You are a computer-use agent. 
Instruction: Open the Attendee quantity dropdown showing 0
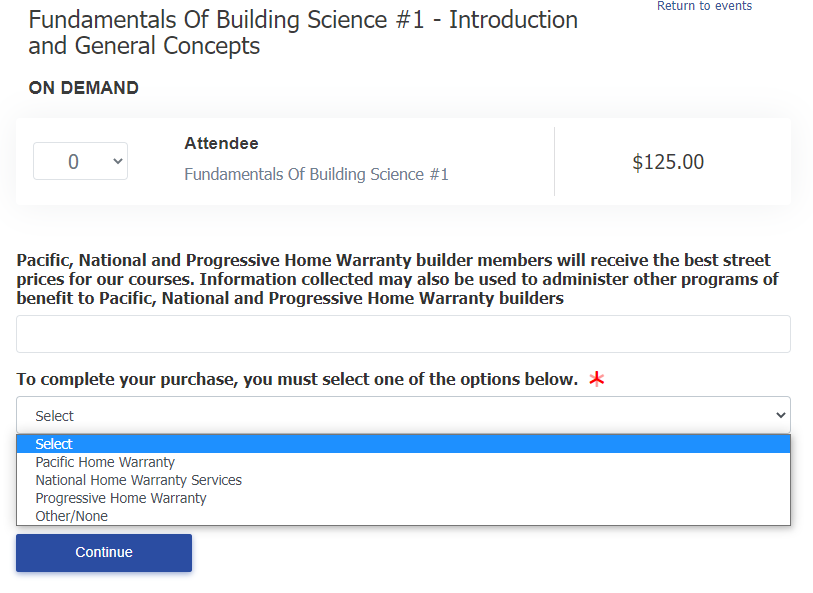click(80, 161)
